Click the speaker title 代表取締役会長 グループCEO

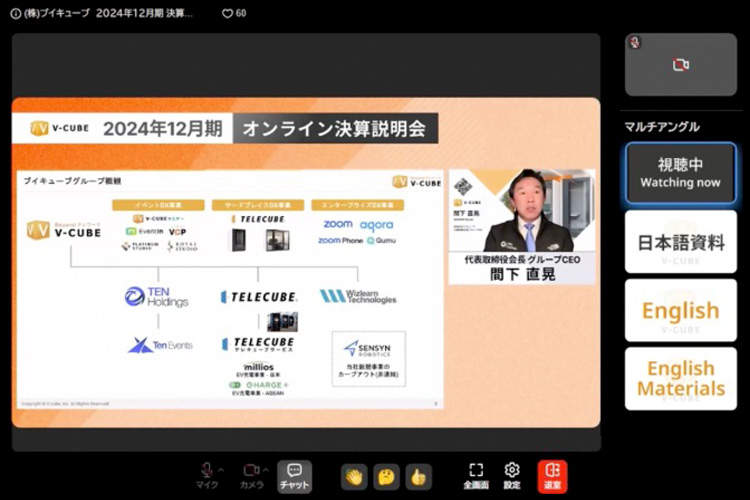(522, 260)
